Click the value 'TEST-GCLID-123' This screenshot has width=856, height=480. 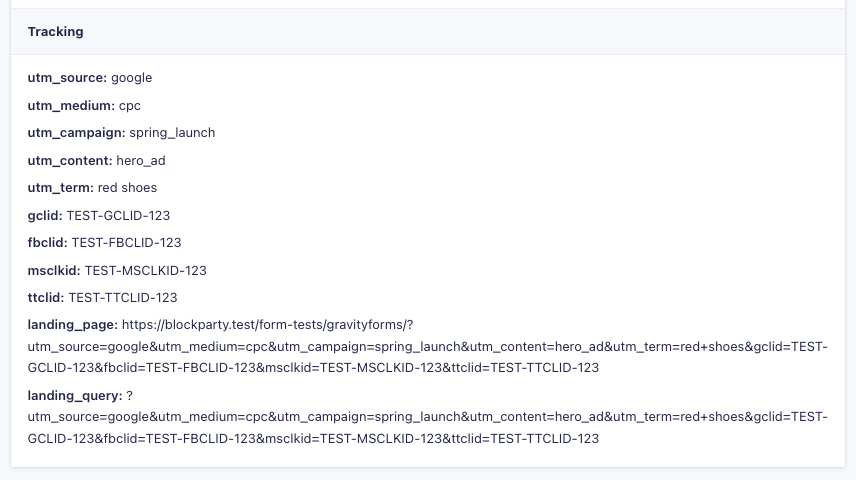point(118,215)
